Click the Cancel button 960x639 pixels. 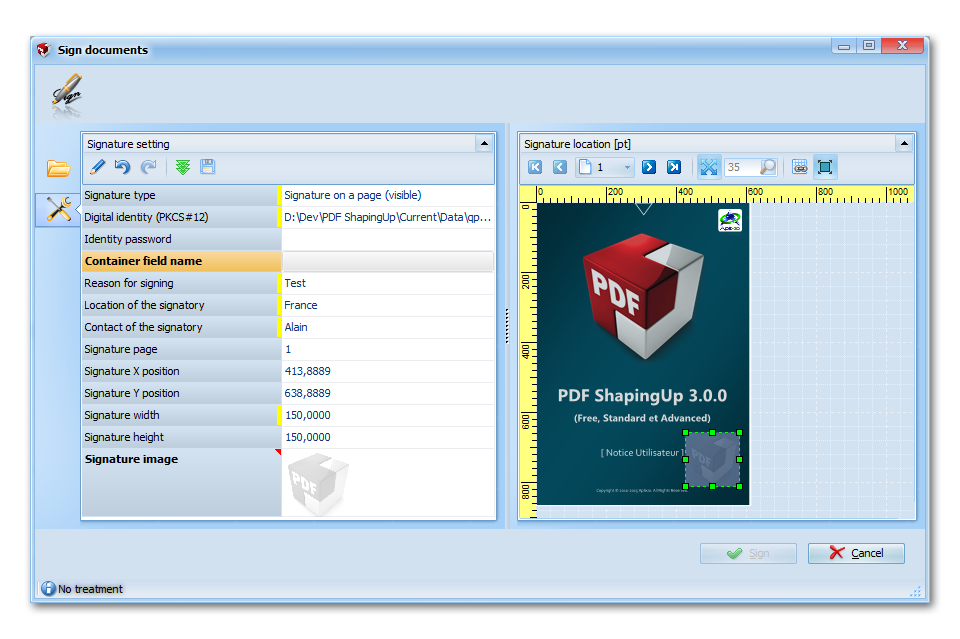(856, 553)
